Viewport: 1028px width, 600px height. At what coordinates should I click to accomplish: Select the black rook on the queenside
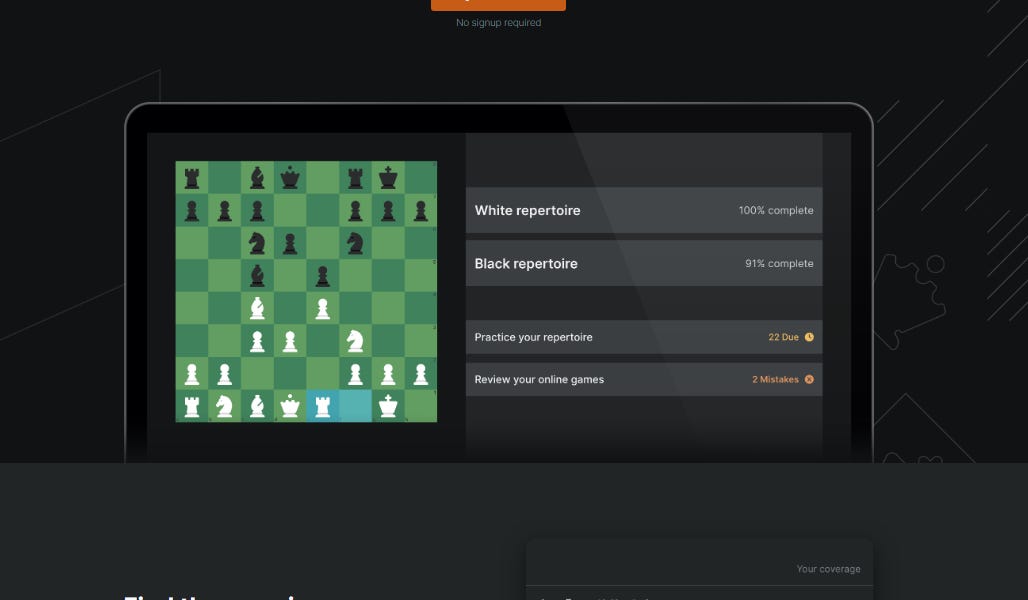190,177
